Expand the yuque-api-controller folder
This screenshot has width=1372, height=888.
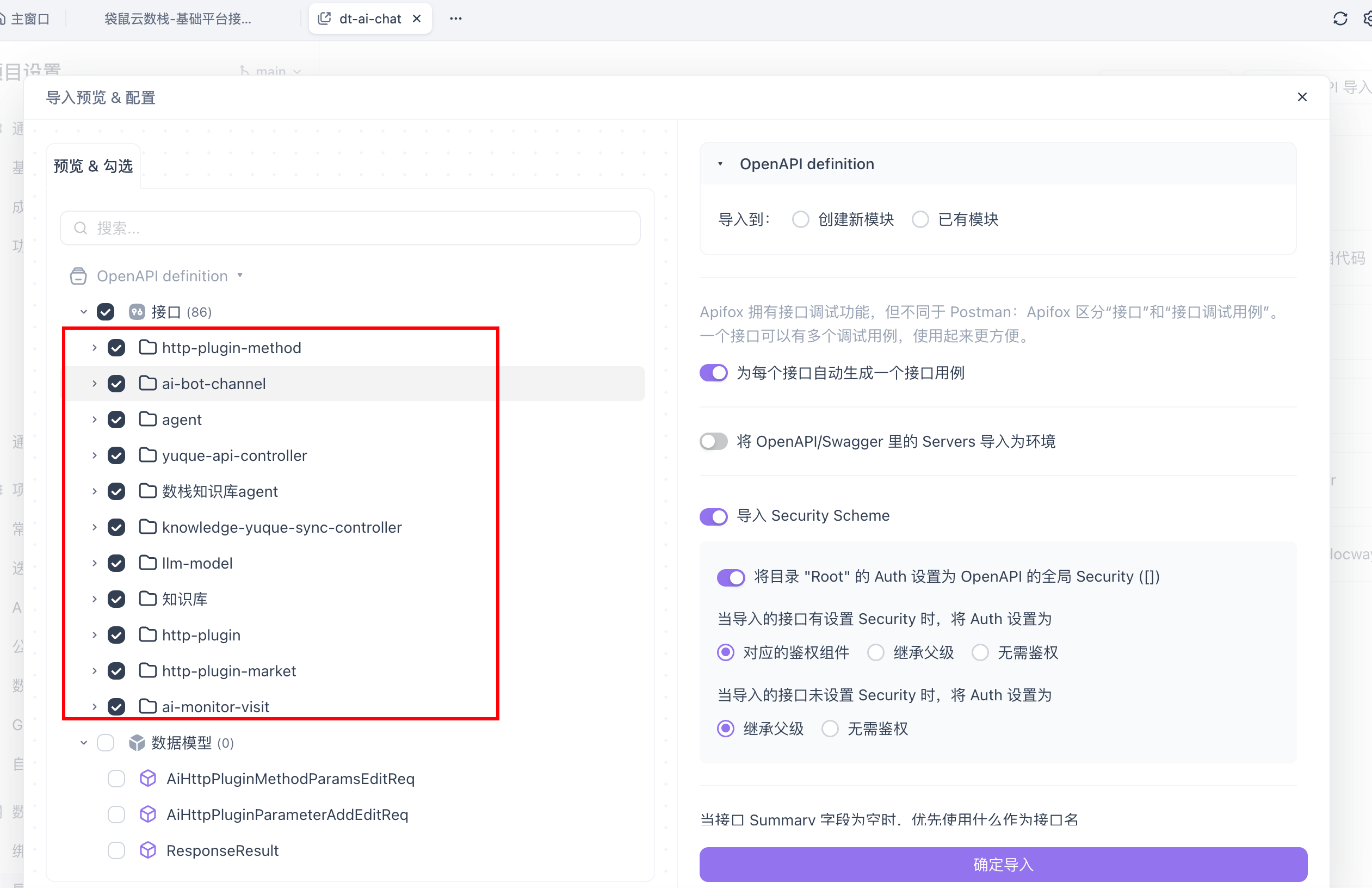coord(95,455)
